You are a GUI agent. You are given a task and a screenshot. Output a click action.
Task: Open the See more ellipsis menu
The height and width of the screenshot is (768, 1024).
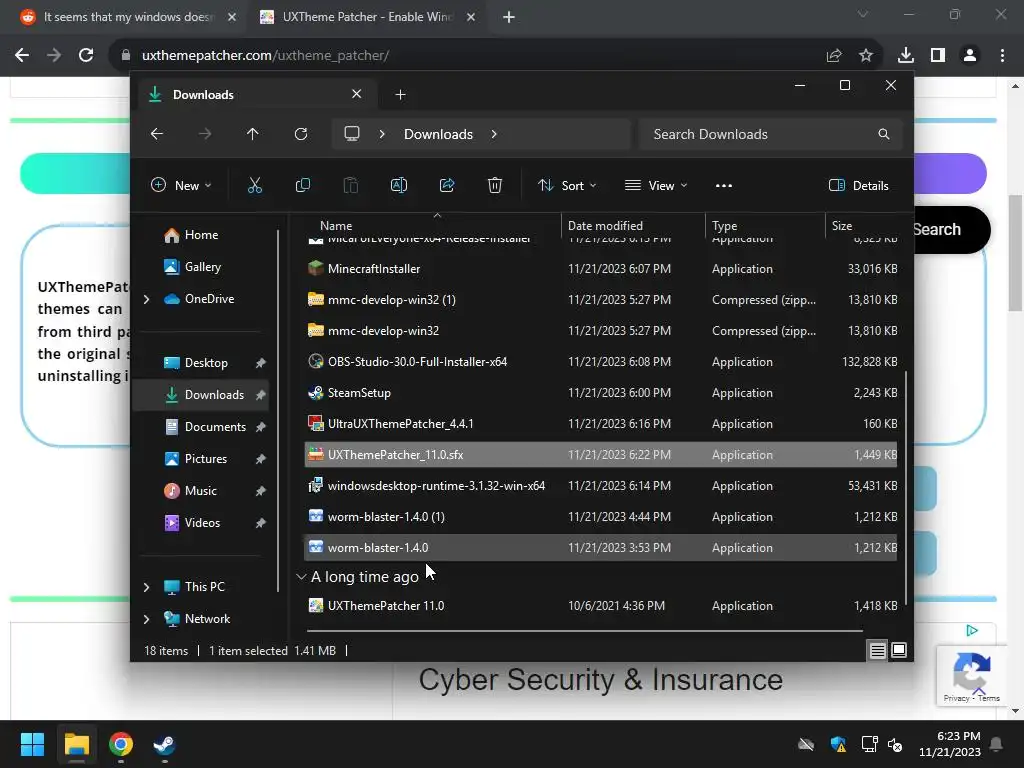click(724, 185)
